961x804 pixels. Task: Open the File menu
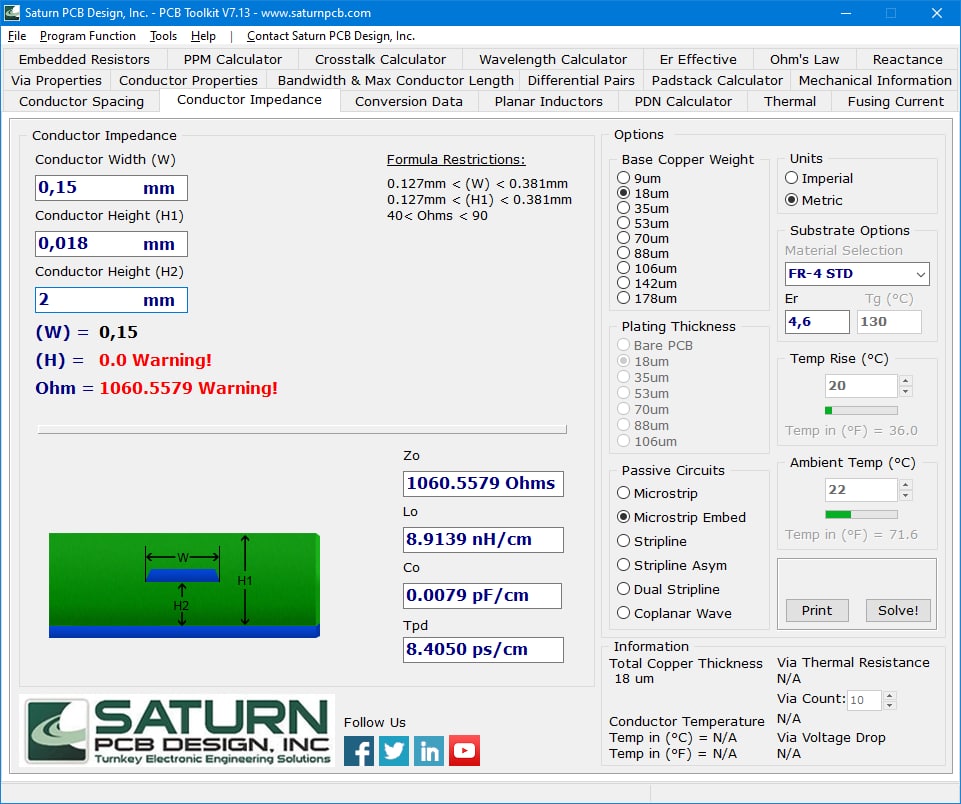coord(17,36)
